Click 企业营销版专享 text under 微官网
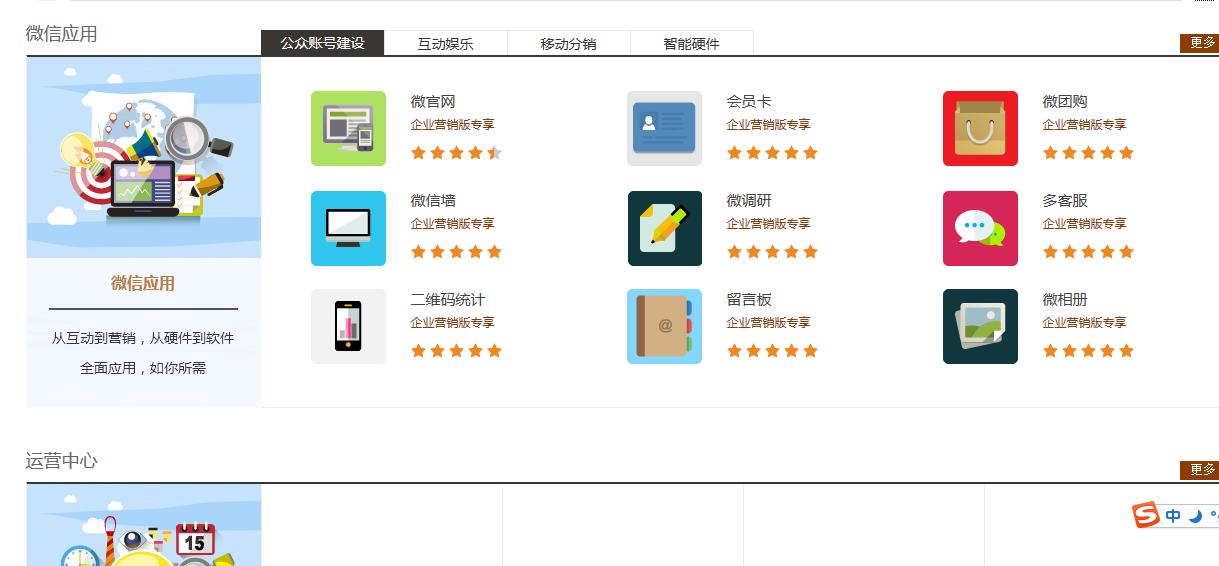Screen dimensions: 1219x566 pyautogui.click(x=452, y=125)
